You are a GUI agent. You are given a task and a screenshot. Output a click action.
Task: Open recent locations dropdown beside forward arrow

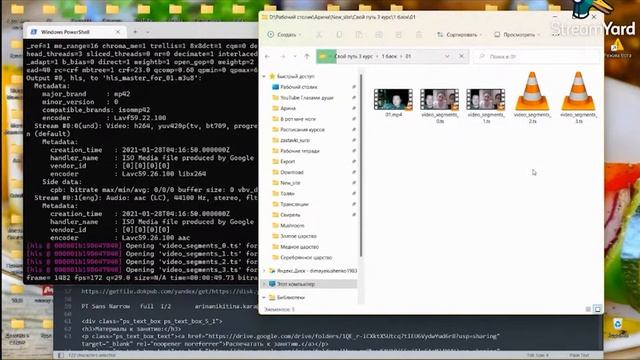pos(295,56)
